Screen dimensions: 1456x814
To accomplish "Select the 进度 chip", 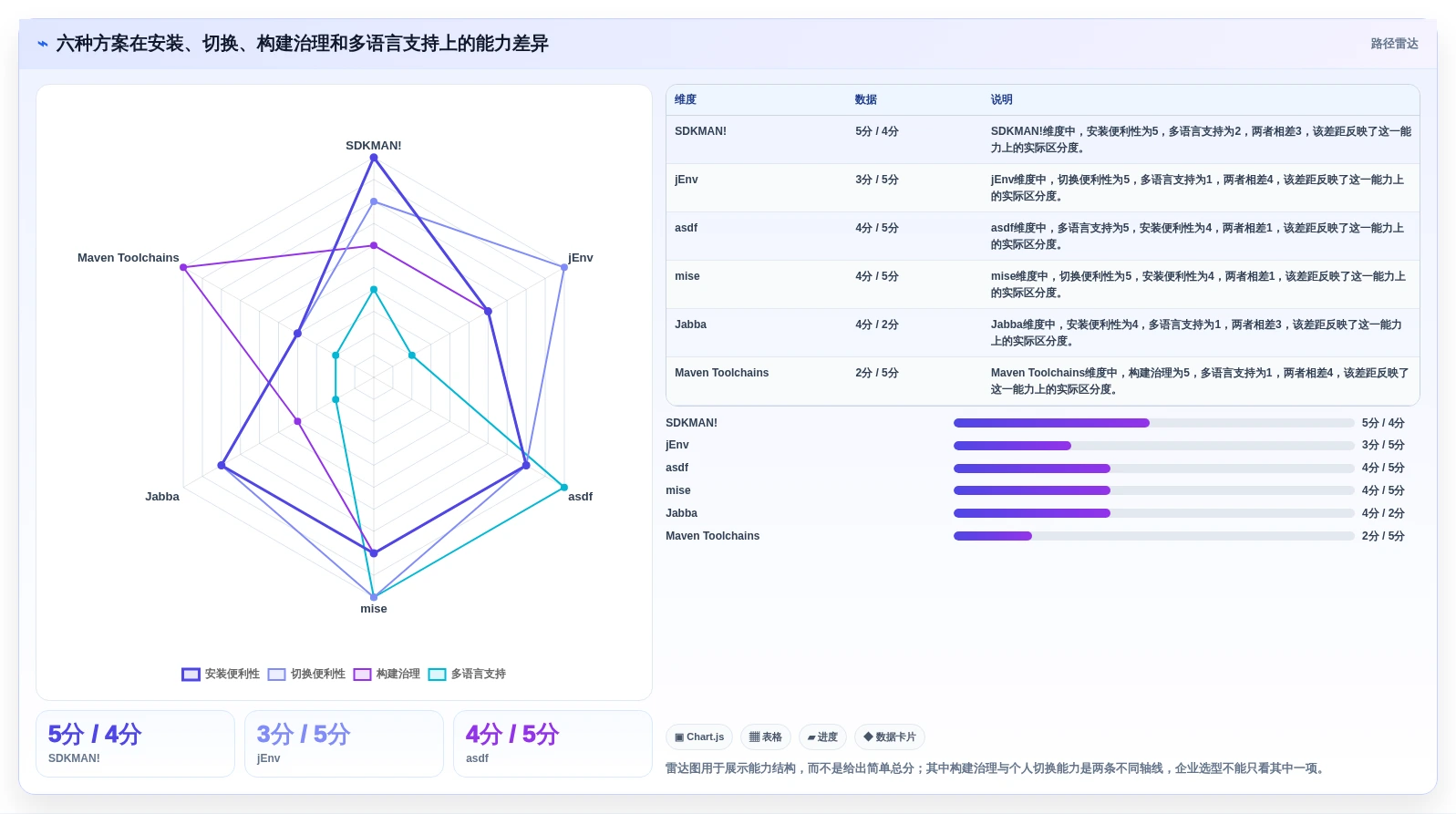I will (x=822, y=737).
